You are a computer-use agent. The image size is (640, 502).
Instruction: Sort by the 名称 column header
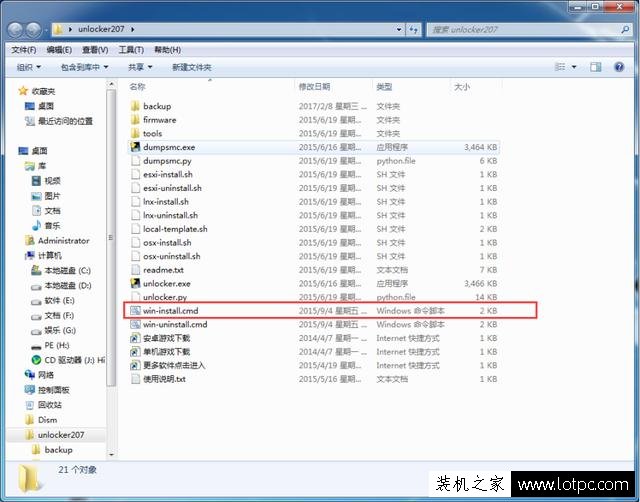(x=138, y=87)
